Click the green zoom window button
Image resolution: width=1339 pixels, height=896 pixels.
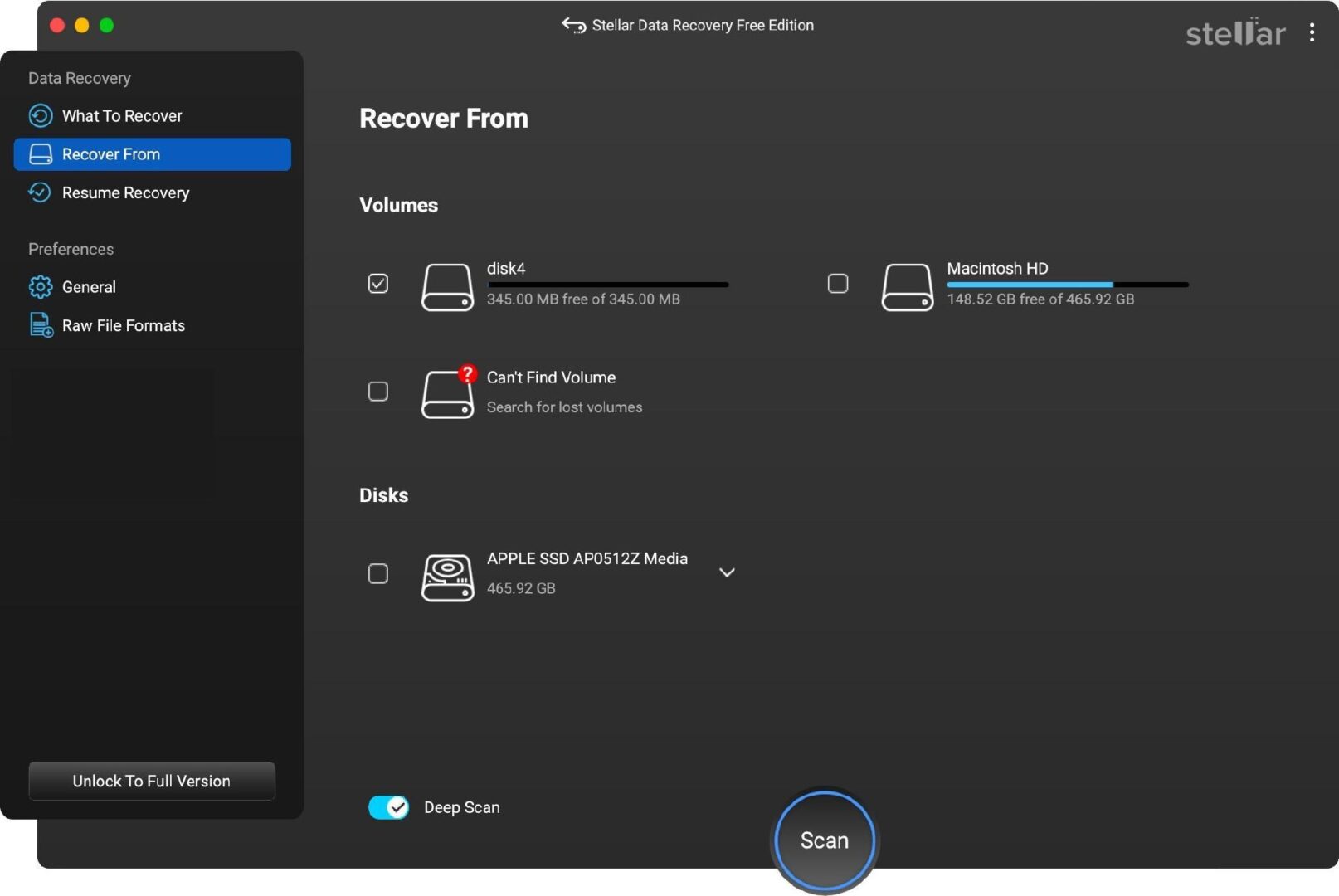click(x=107, y=25)
